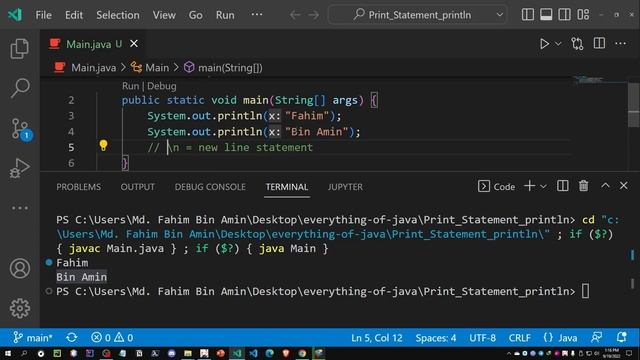This screenshot has height=360, width=640.
Task: Select the TERMINAL panel tab
Action: pos(287,187)
